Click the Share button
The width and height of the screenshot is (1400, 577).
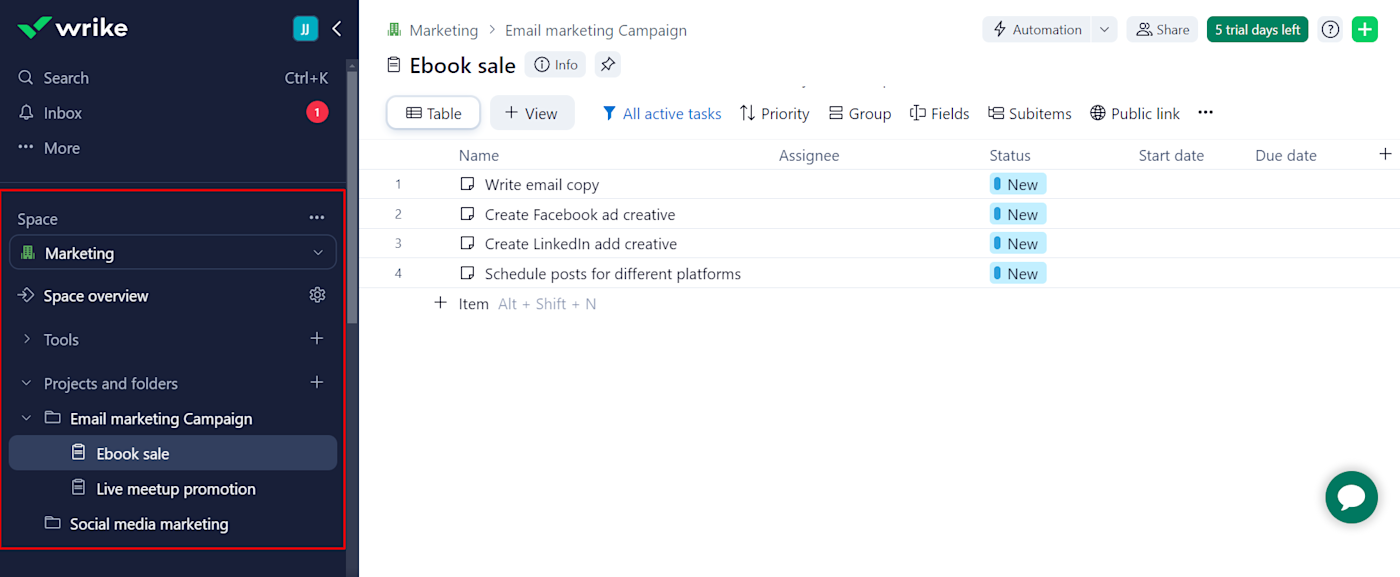point(1161,30)
